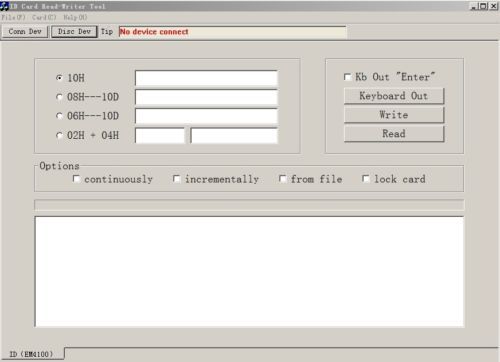Click the app icon in title bar

(x=5, y=6)
